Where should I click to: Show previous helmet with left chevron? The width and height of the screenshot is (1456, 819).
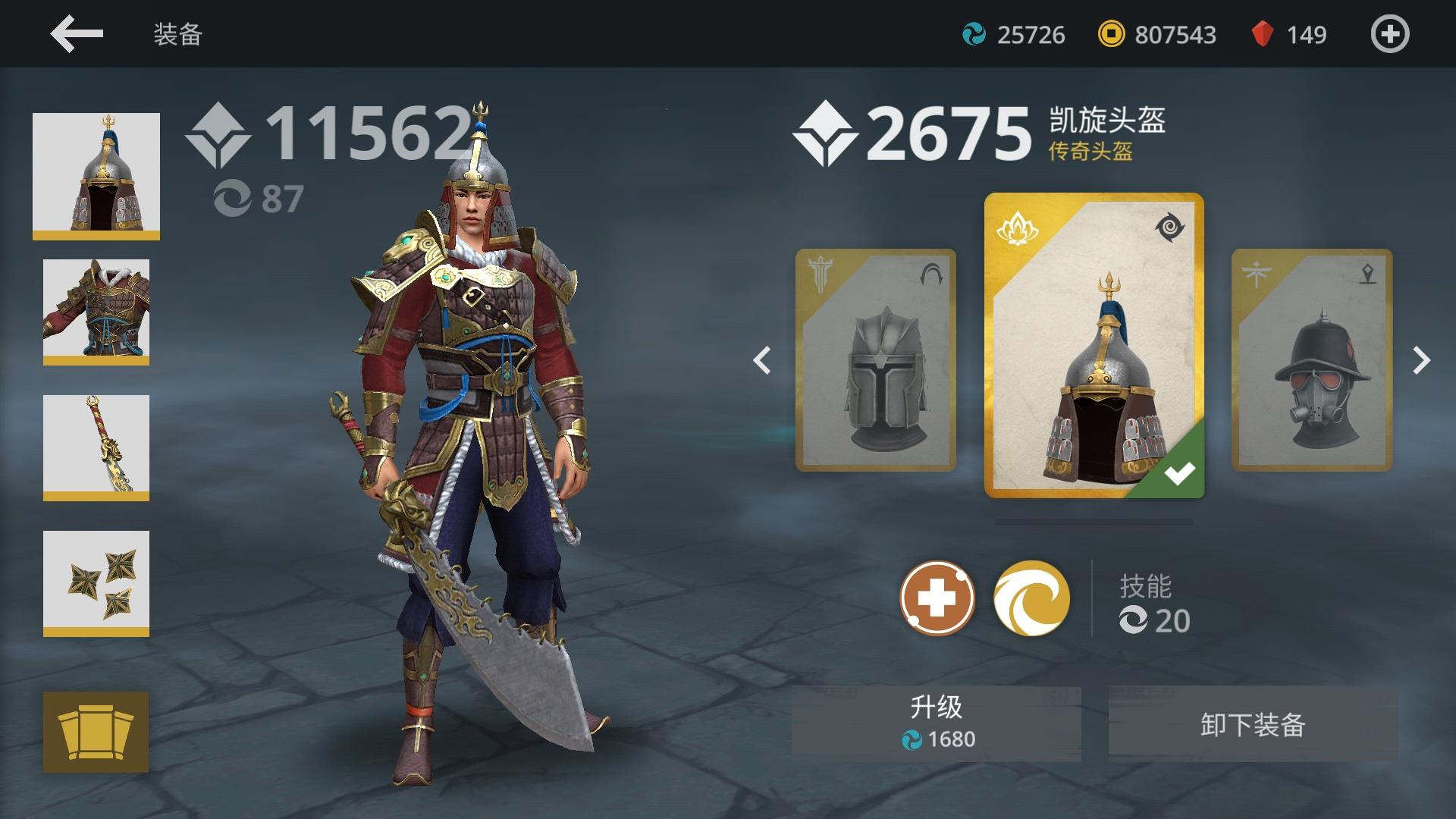[x=762, y=360]
